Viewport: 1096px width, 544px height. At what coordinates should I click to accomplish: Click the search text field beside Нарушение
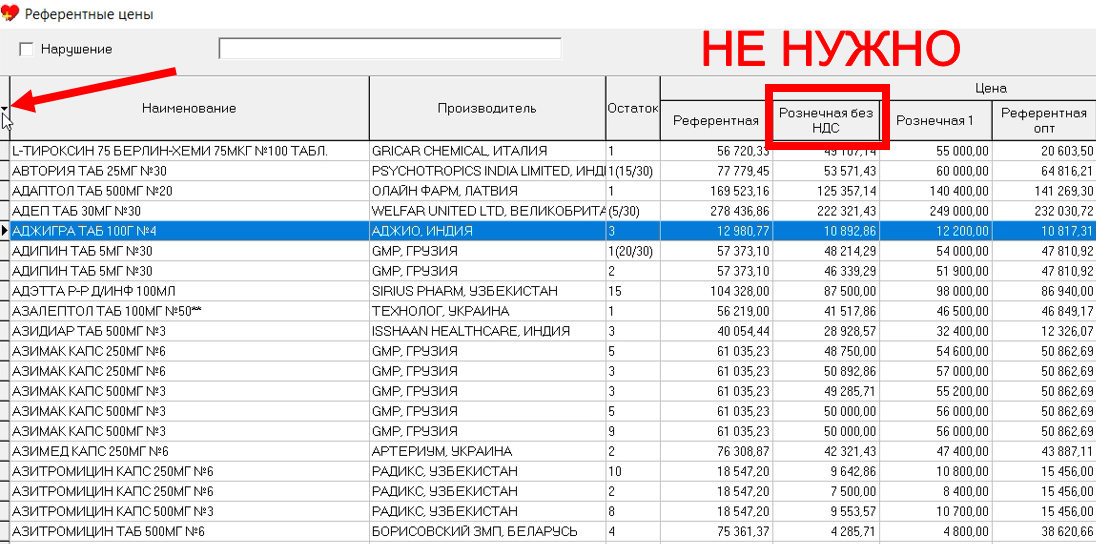(x=389, y=49)
